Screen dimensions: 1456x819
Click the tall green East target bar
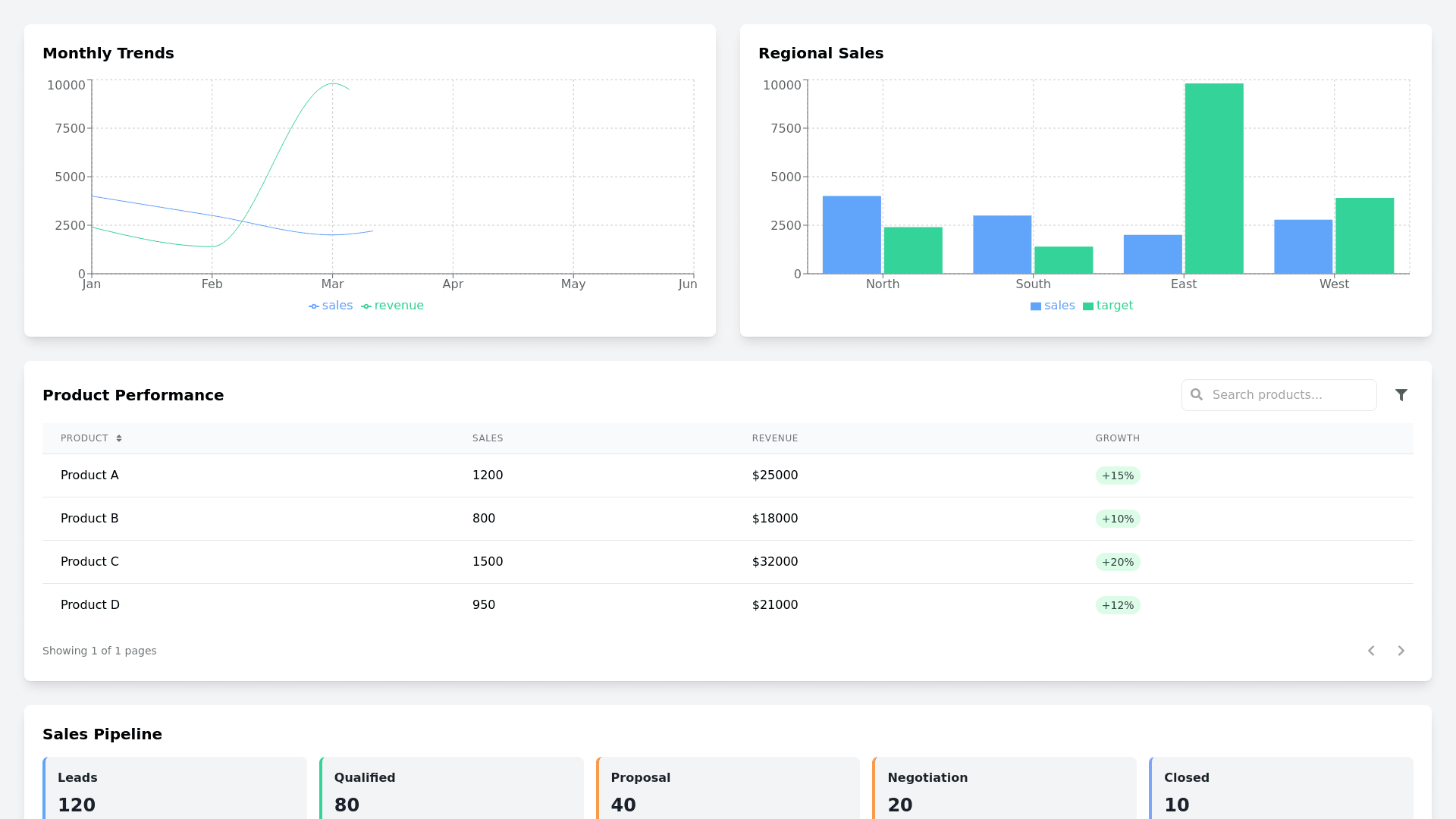1213,178
